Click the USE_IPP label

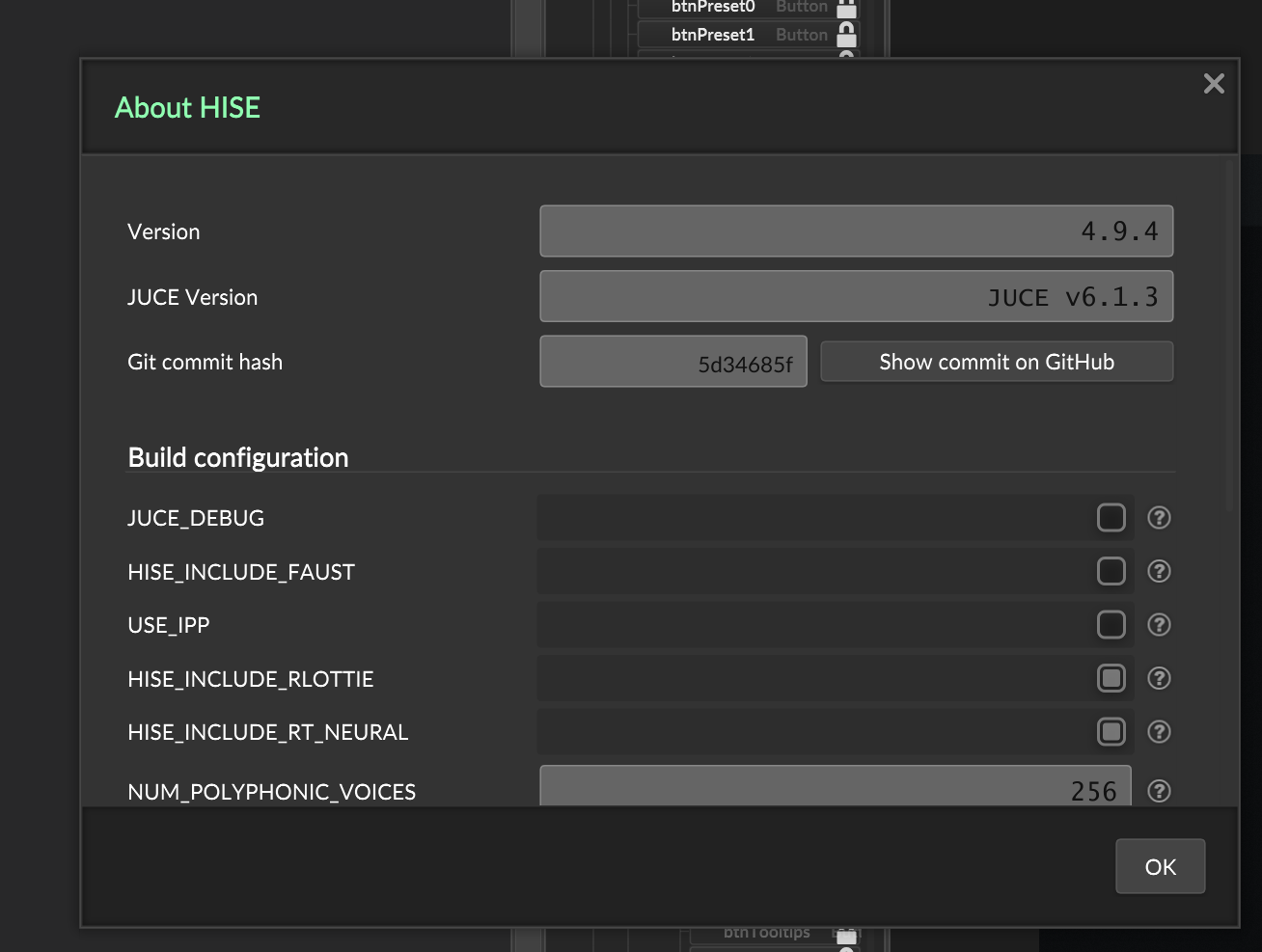[x=169, y=625]
